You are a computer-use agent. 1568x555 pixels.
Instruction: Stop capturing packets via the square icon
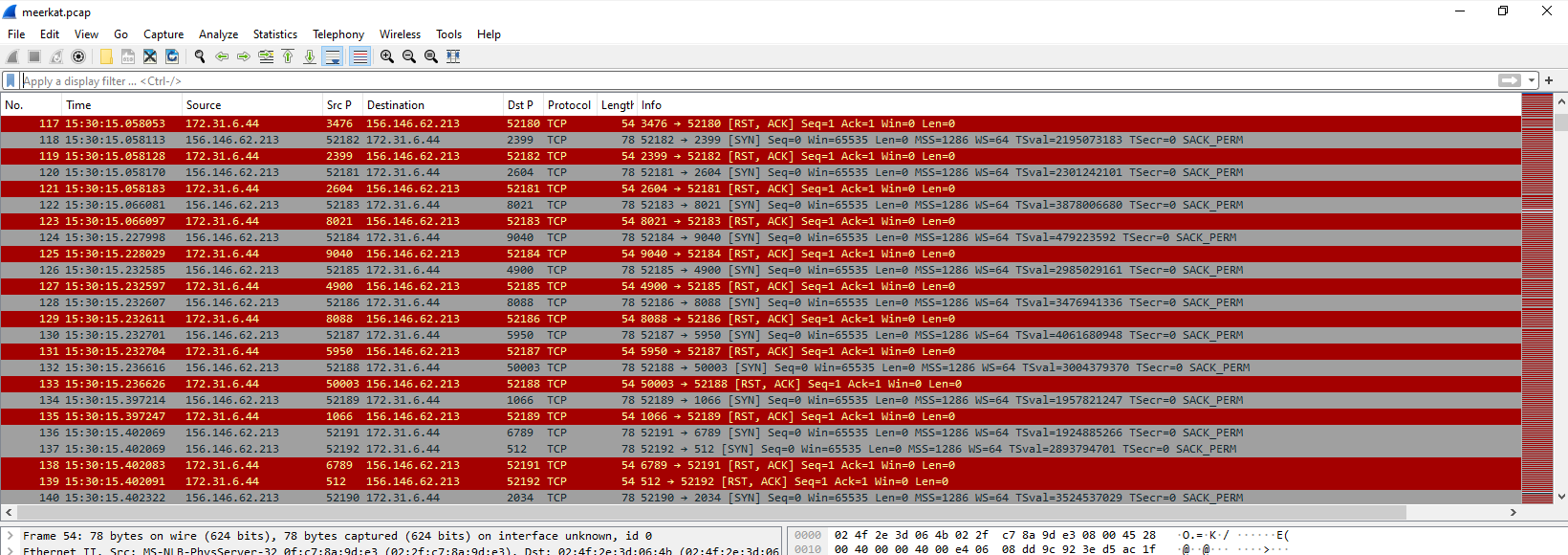click(x=34, y=56)
